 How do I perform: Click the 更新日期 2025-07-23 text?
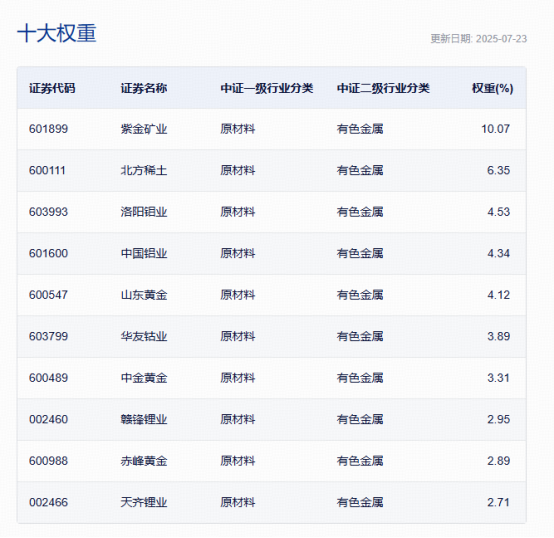[478, 39]
